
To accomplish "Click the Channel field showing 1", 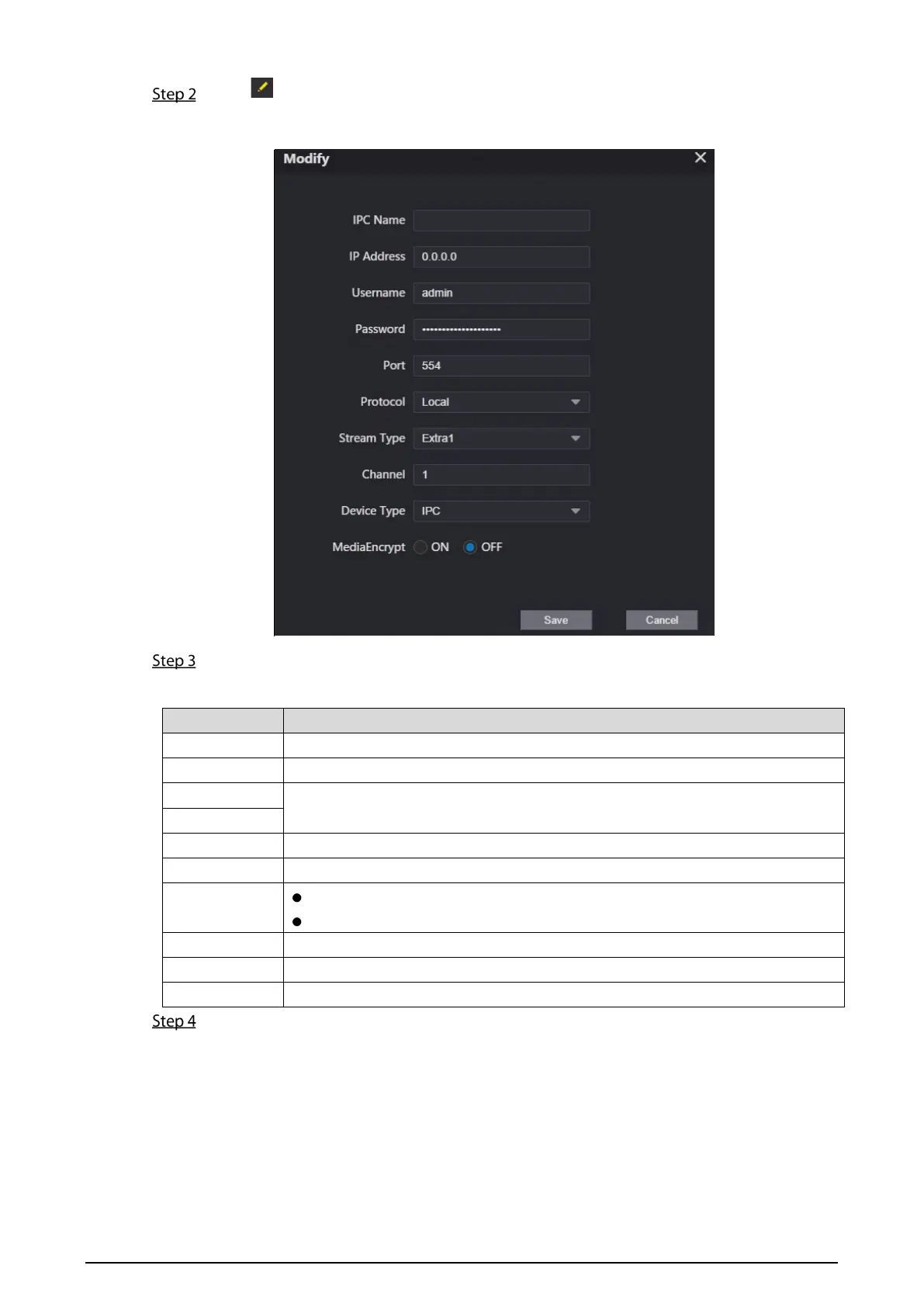I will pyautogui.click(x=501, y=475).
